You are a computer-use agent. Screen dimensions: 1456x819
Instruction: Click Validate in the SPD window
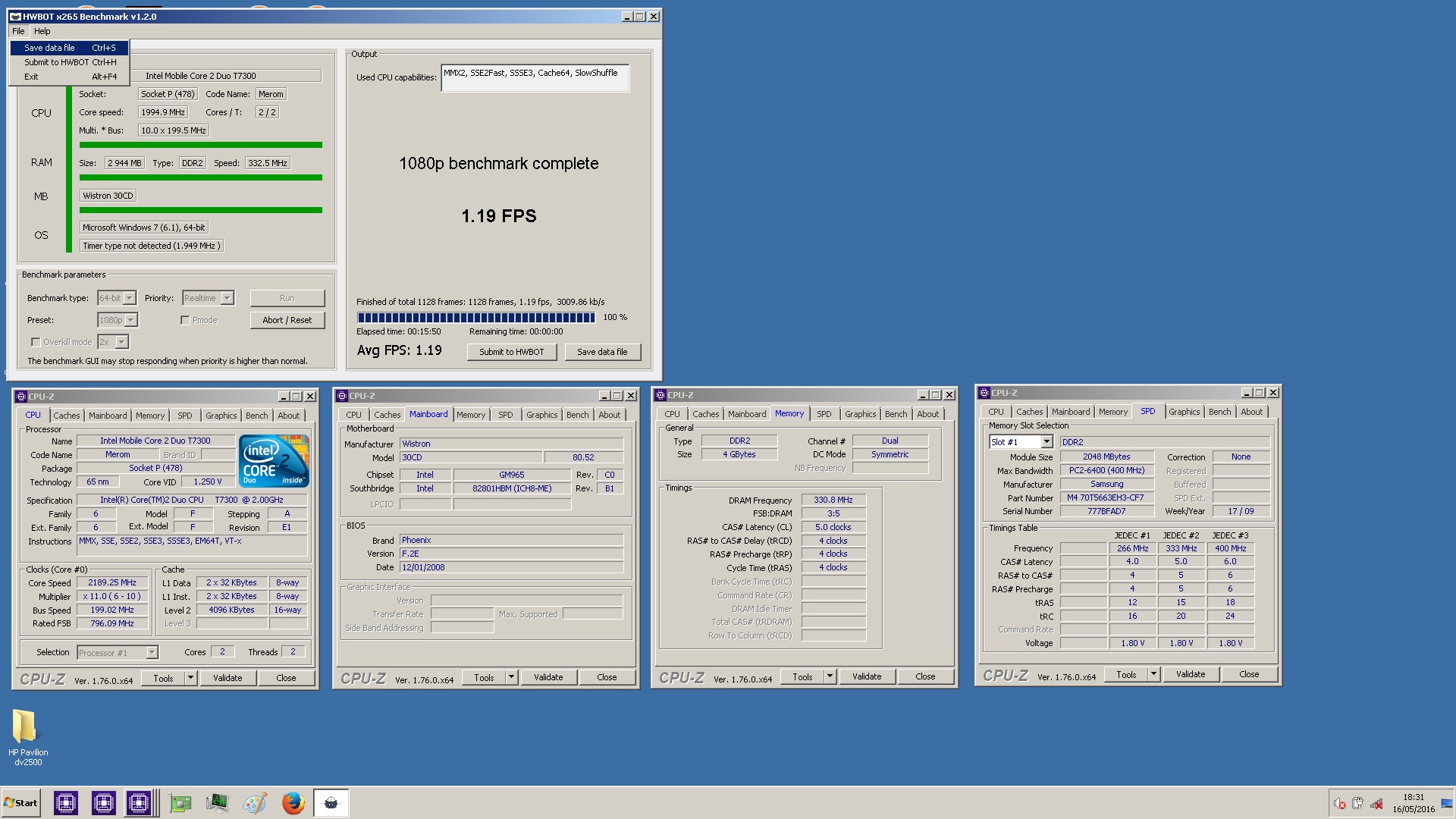(1191, 674)
